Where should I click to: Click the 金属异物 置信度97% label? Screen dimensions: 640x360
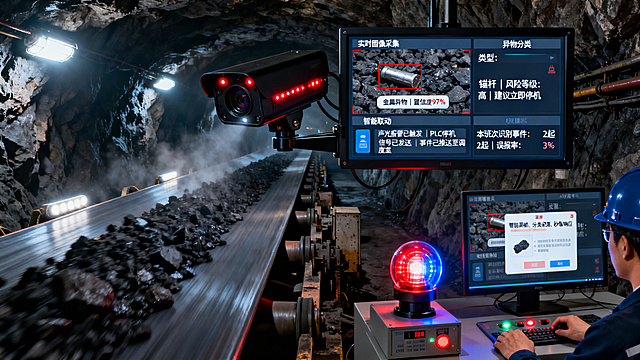[x=413, y=102]
